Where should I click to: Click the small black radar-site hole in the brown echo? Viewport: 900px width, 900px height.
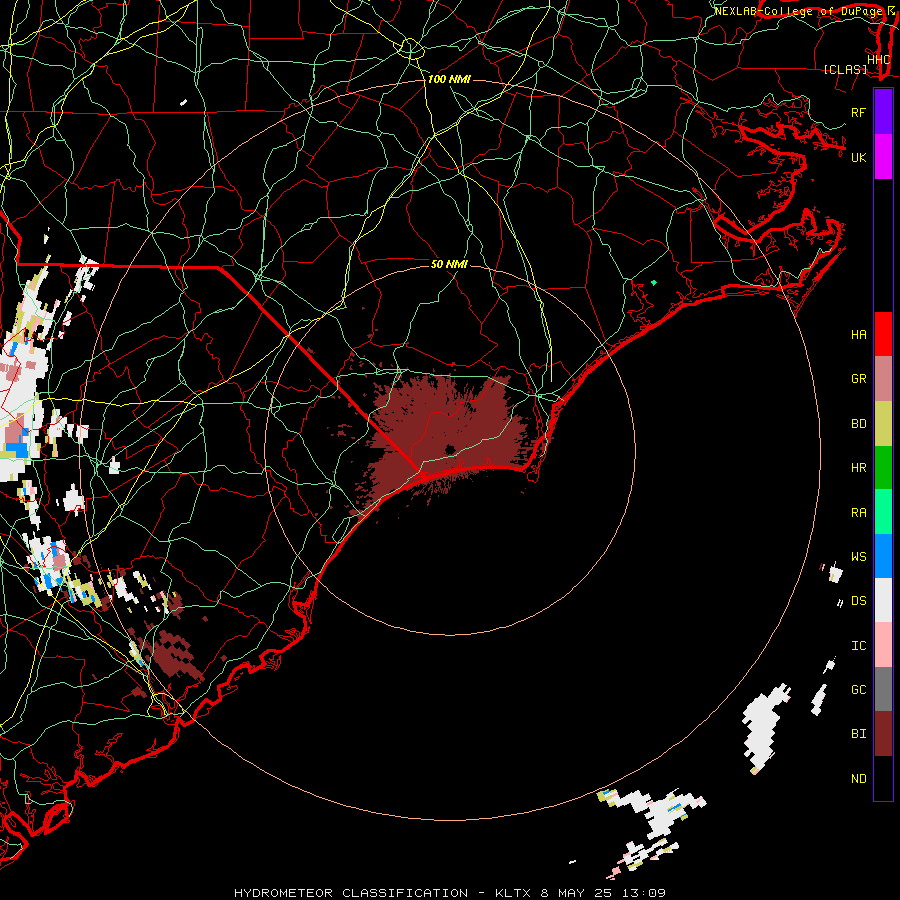coord(450,449)
